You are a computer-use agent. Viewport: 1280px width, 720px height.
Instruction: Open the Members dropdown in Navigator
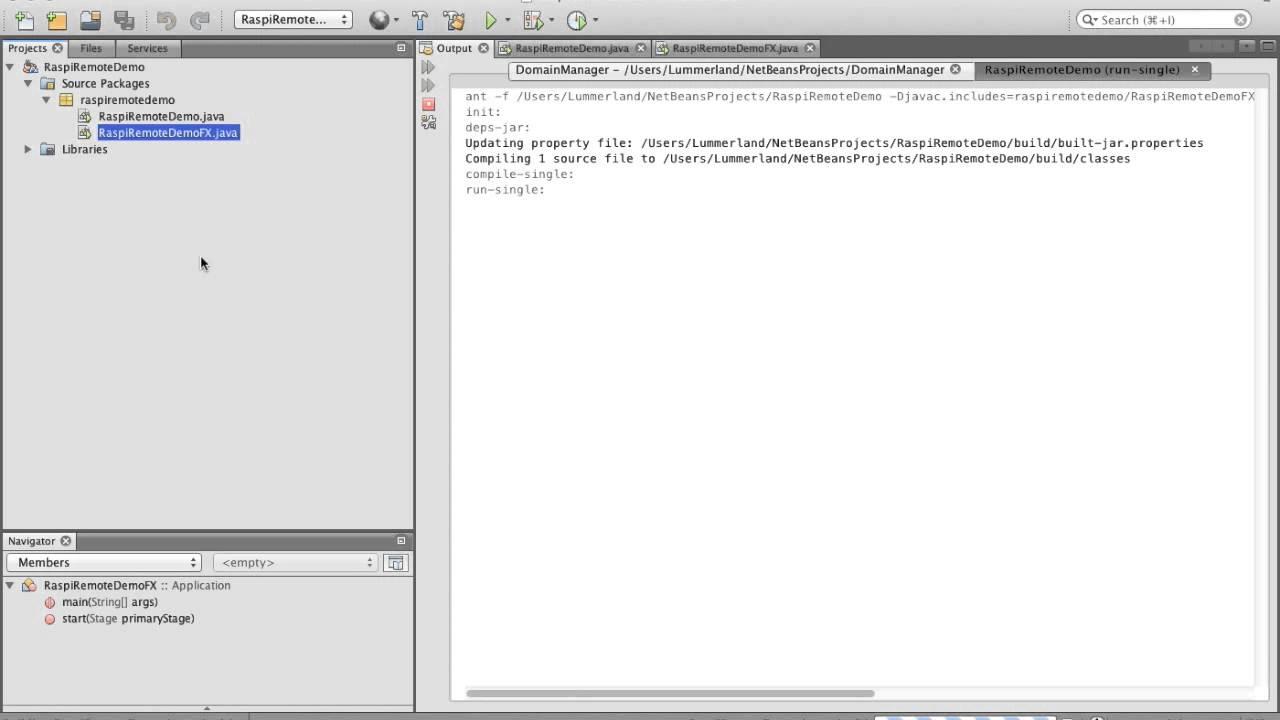(x=104, y=563)
